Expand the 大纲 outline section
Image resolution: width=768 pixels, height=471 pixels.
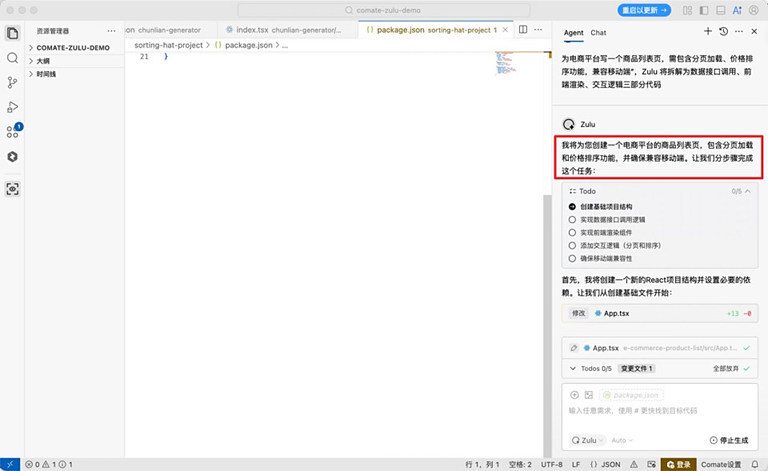43,61
